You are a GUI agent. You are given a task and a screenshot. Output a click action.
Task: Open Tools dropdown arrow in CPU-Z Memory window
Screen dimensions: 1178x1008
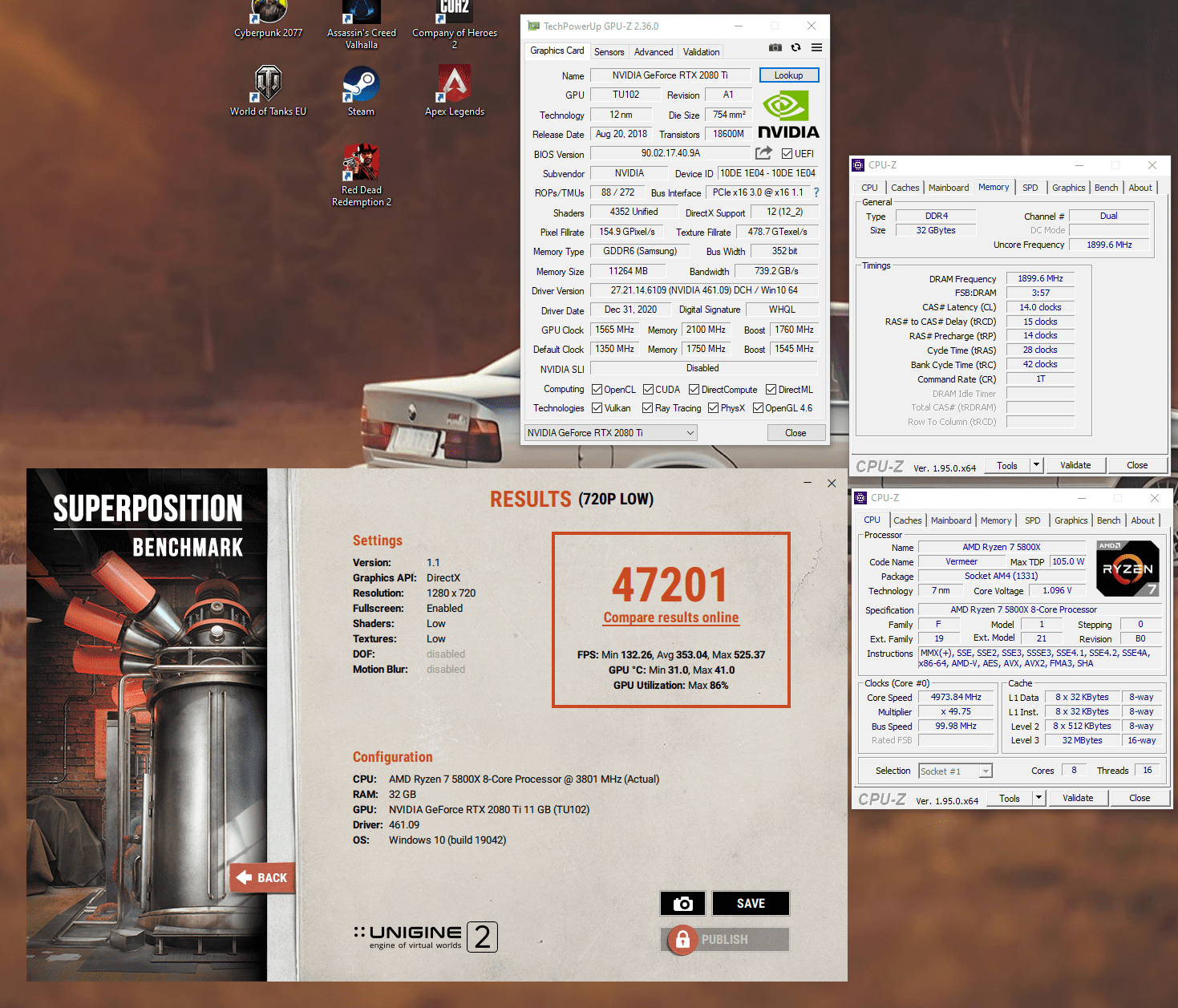pyautogui.click(x=1036, y=465)
